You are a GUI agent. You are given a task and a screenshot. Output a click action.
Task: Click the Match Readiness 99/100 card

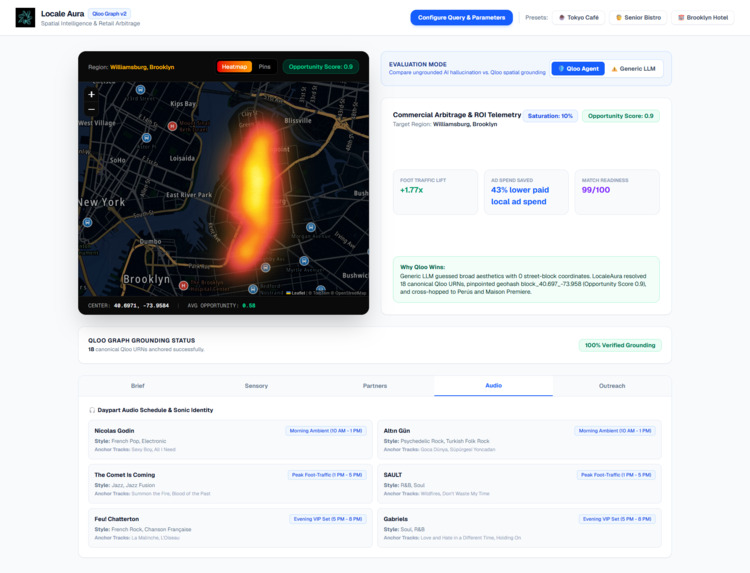pos(617,192)
